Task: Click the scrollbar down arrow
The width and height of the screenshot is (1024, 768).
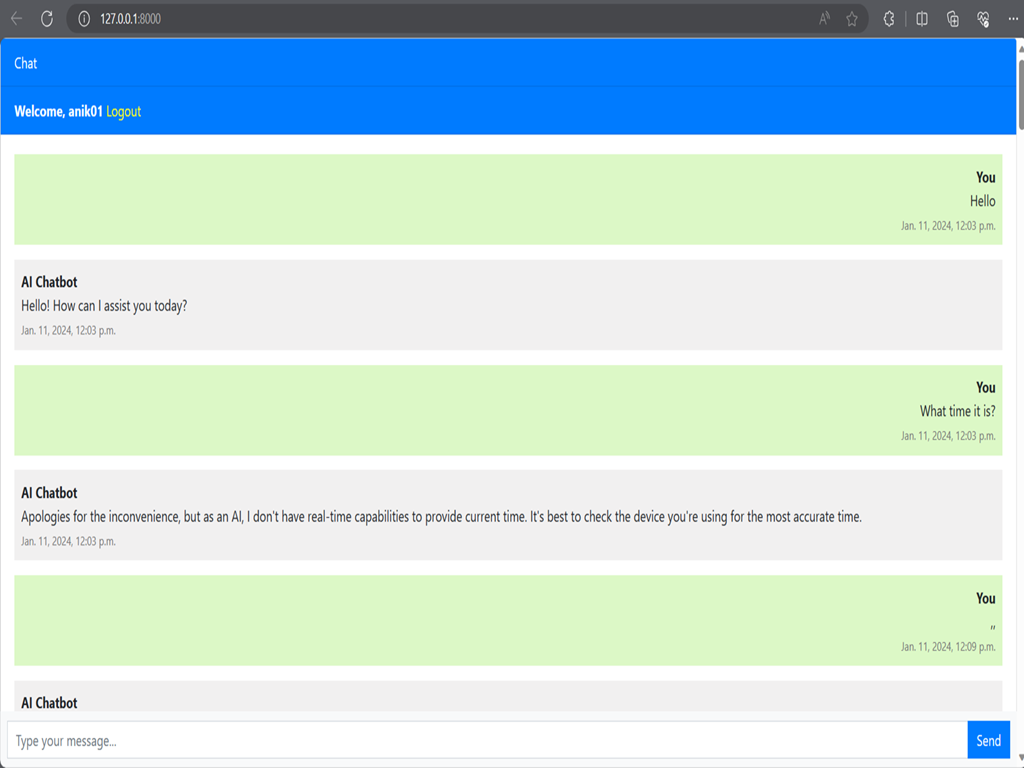Action: click(1020, 758)
